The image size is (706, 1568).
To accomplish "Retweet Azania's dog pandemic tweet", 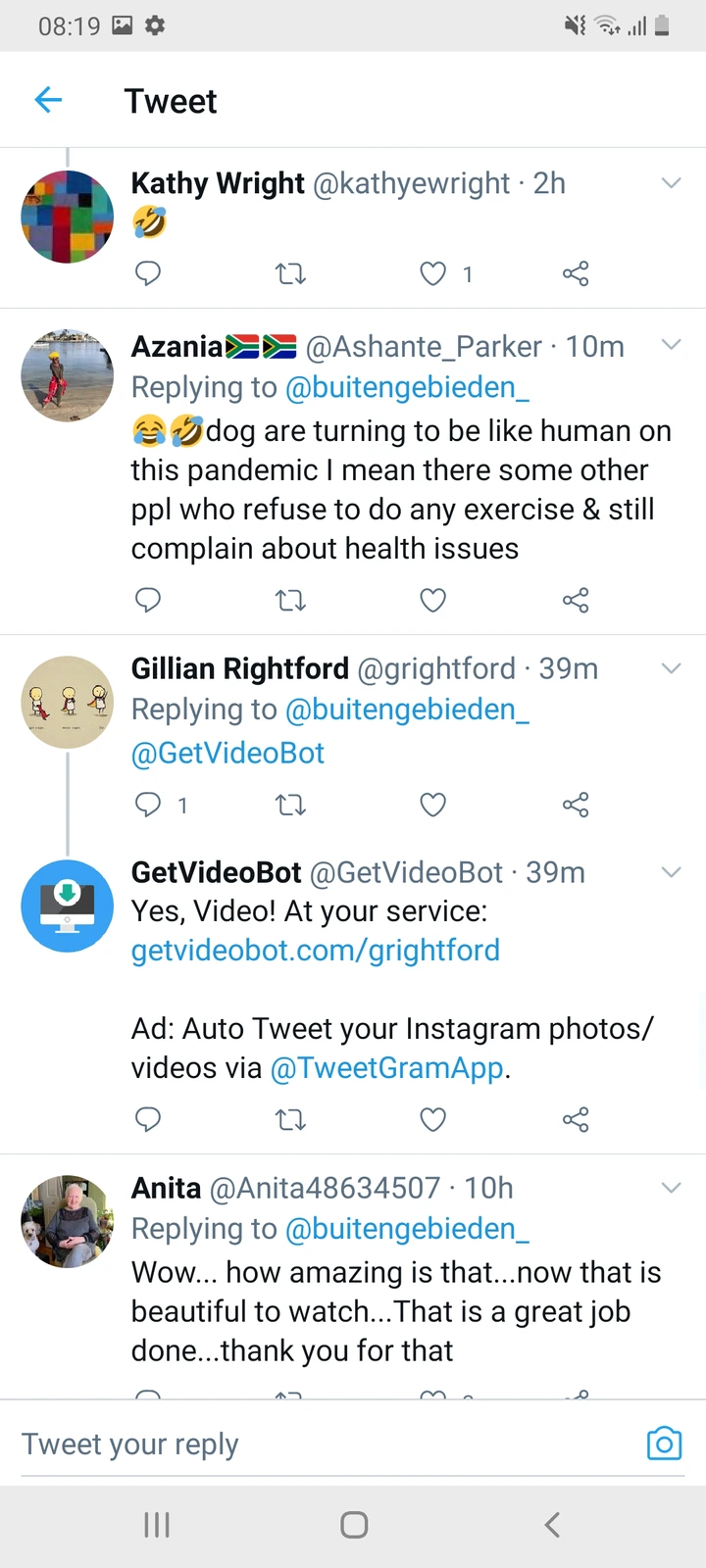I will [x=290, y=600].
